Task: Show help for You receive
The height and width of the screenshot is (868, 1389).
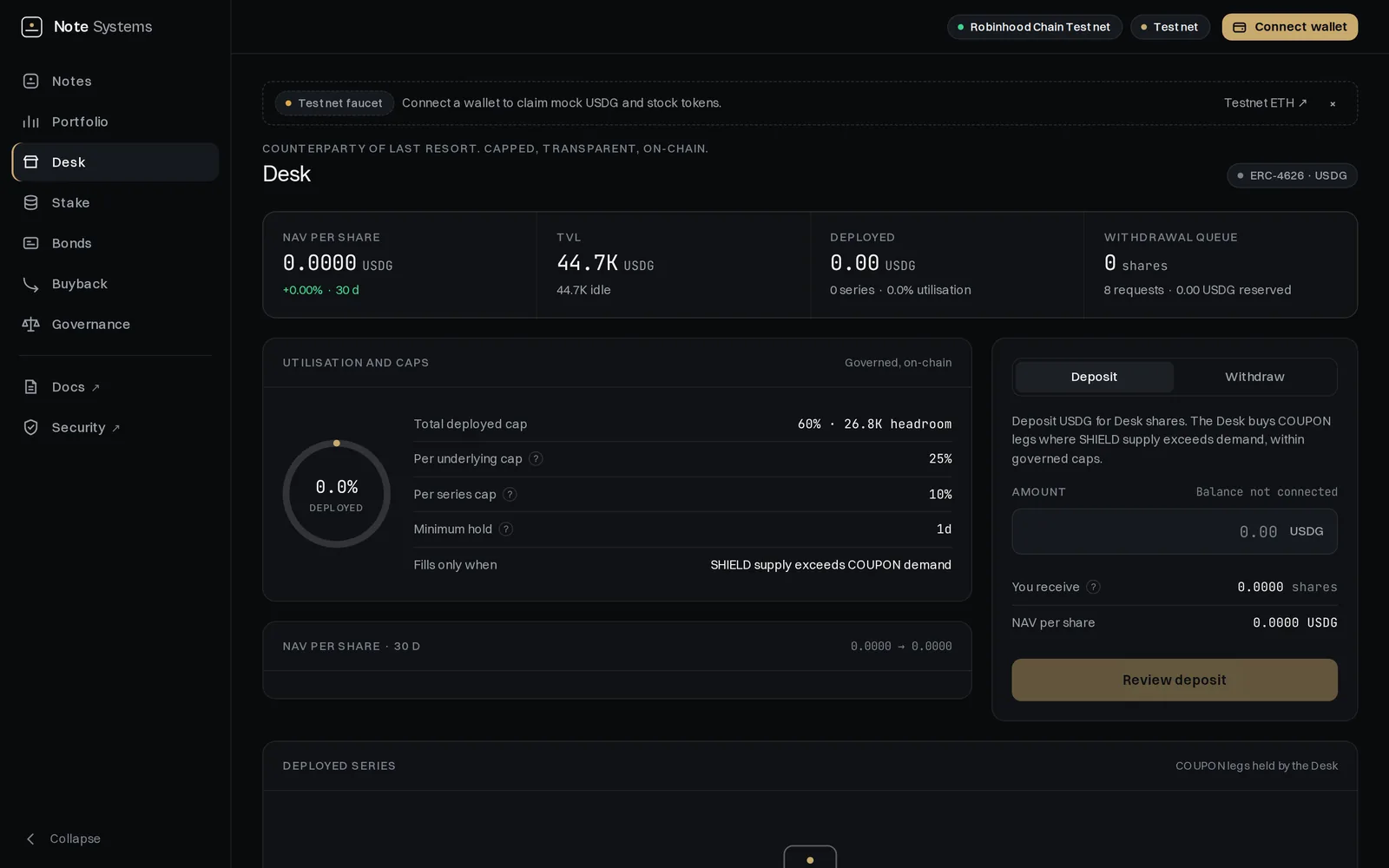Action: click(x=1094, y=587)
